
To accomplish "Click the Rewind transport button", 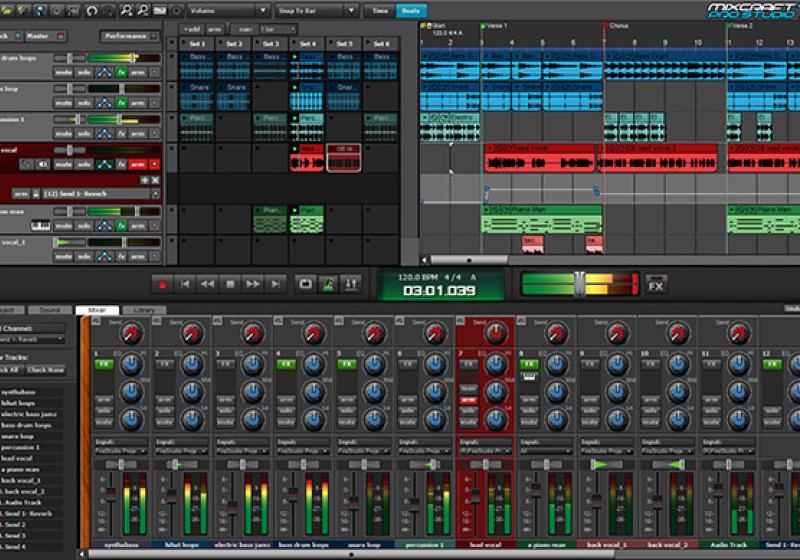I will pos(207,284).
